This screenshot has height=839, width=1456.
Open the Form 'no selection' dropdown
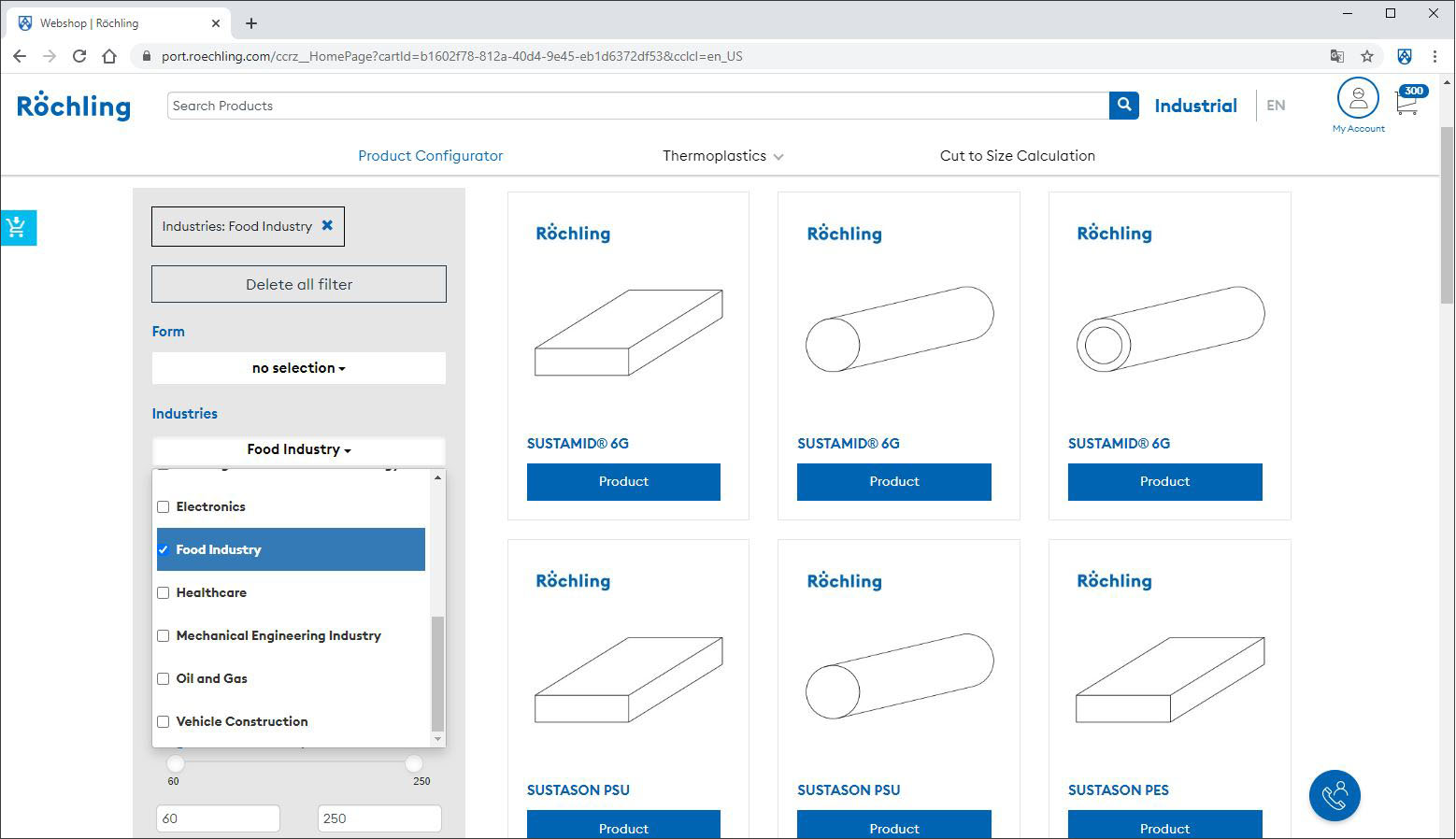pyautogui.click(x=299, y=368)
